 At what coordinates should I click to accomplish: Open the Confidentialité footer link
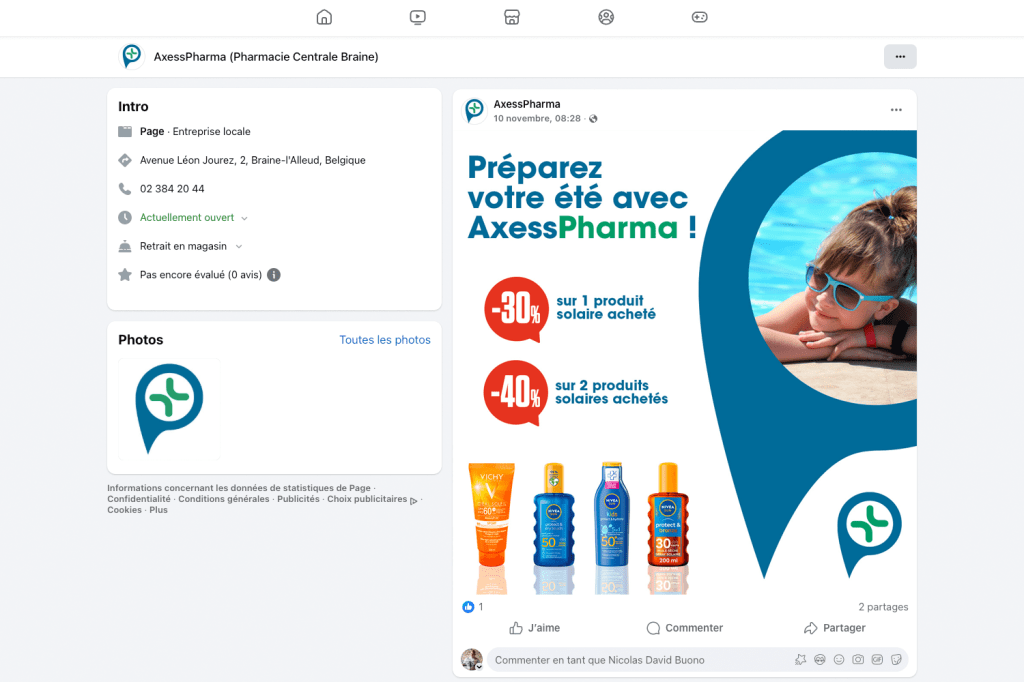[138, 499]
